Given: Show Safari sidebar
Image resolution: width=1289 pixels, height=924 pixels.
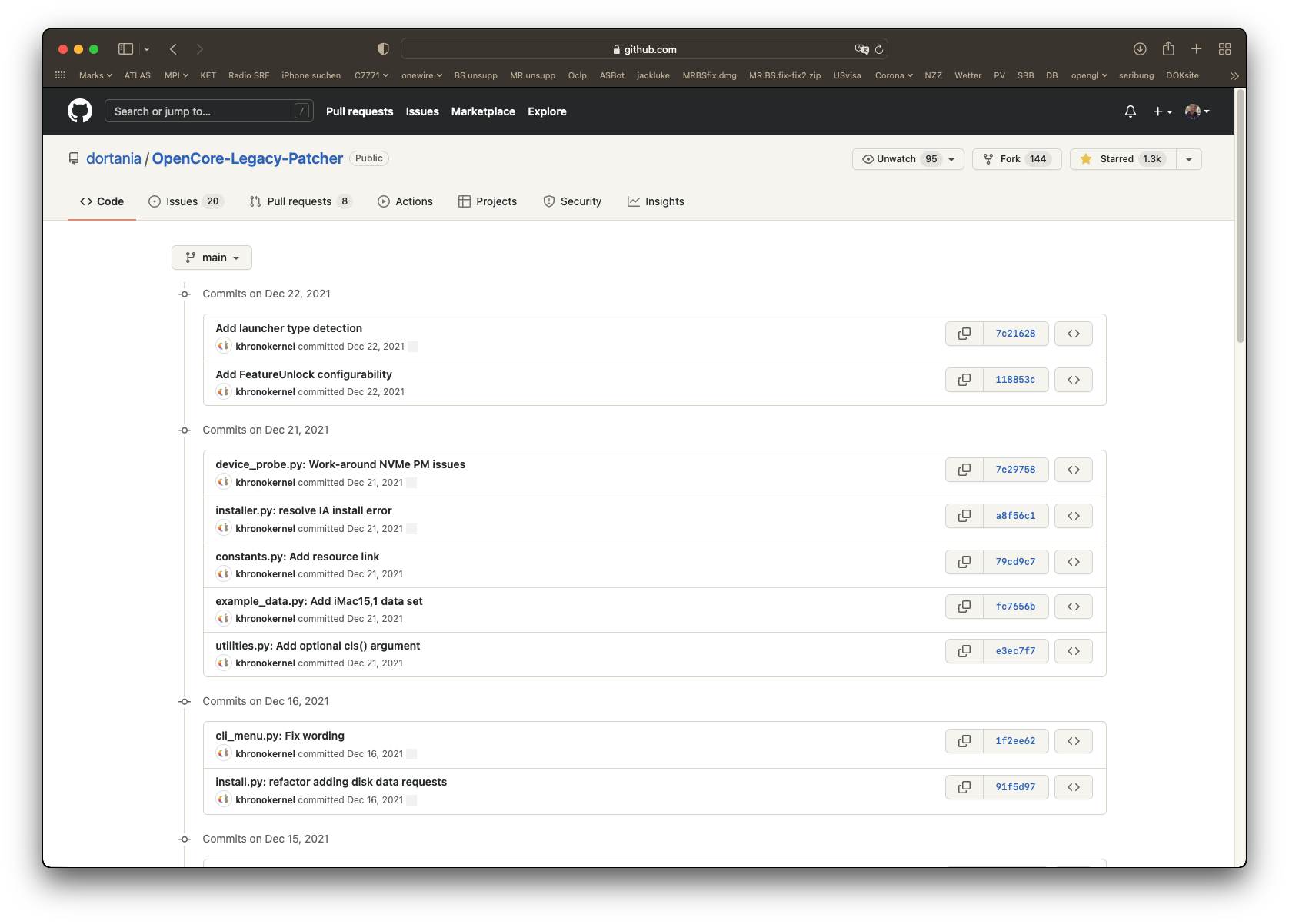Looking at the screenshot, I should tap(125, 49).
